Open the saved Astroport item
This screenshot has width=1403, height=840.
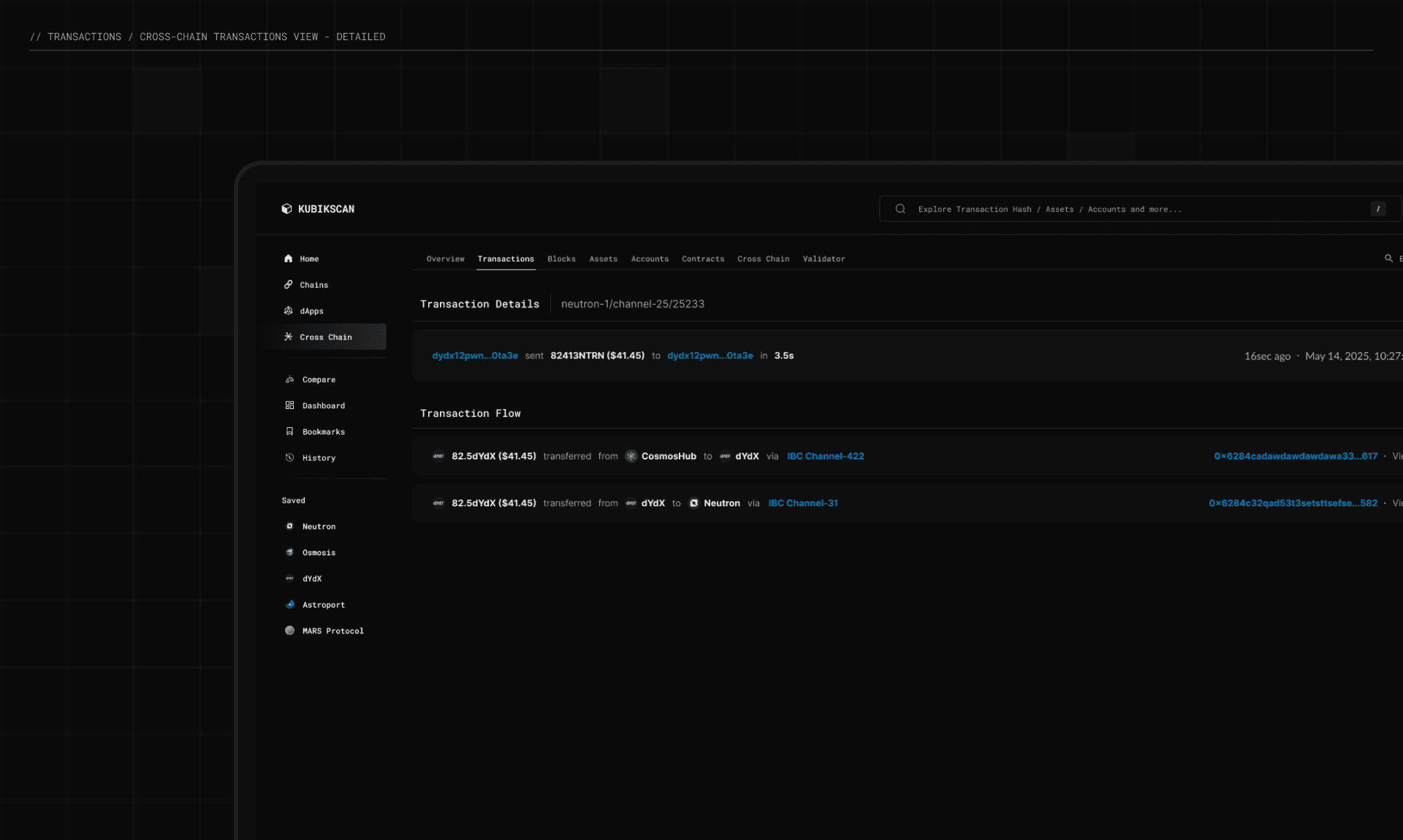pos(323,605)
